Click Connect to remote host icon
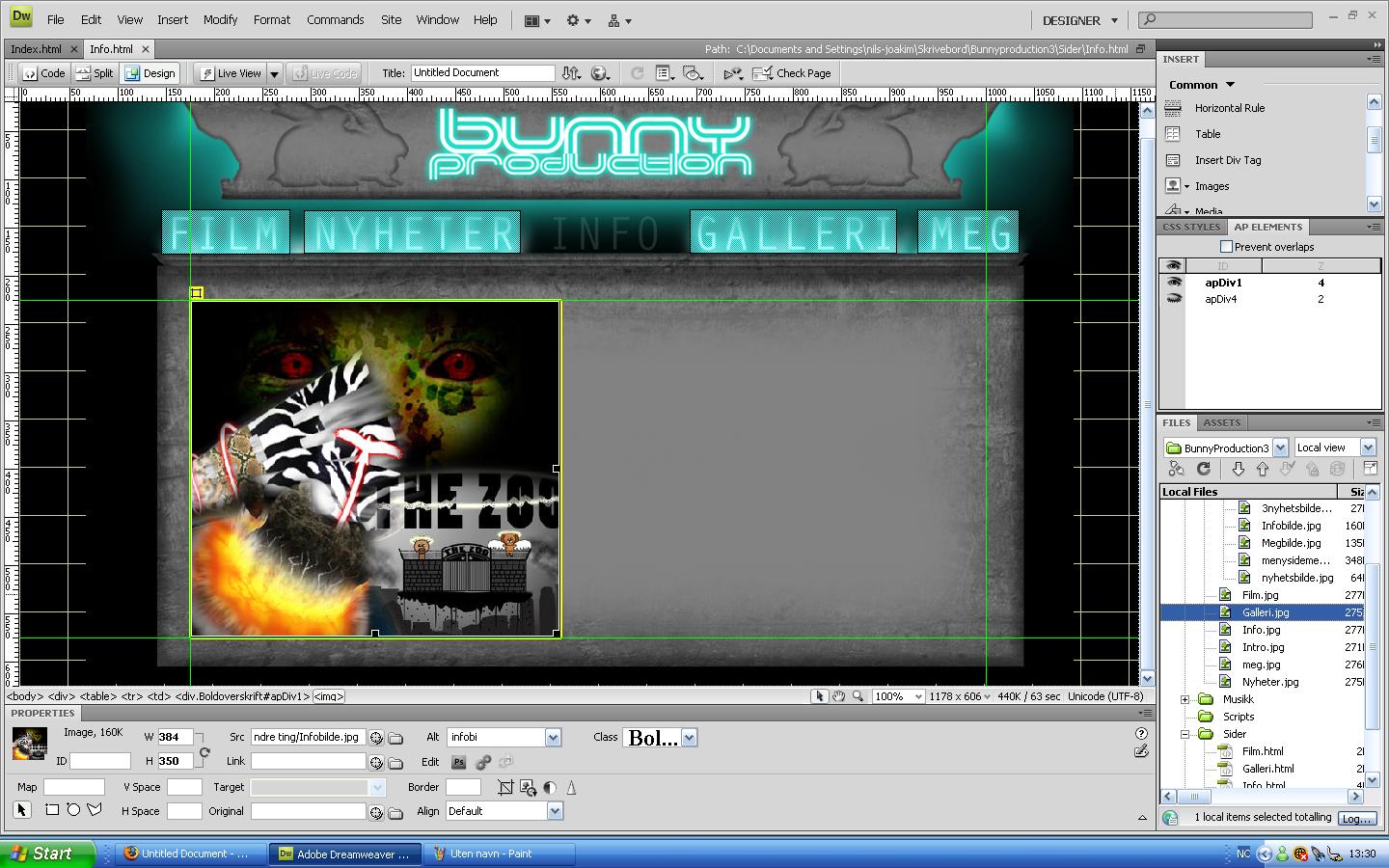 pos(1176,469)
